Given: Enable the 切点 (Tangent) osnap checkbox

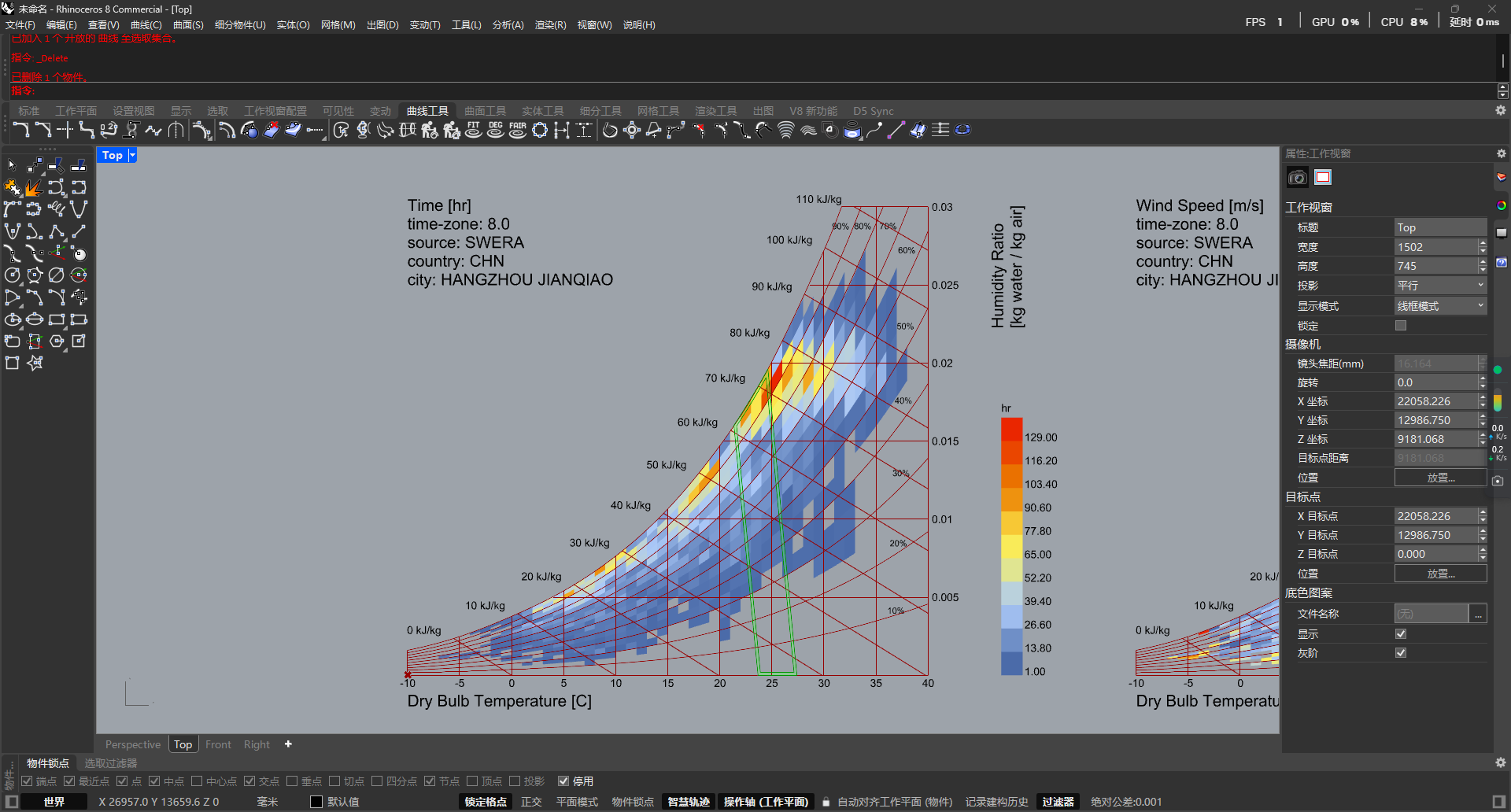Looking at the screenshot, I should [x=334, y=781].
